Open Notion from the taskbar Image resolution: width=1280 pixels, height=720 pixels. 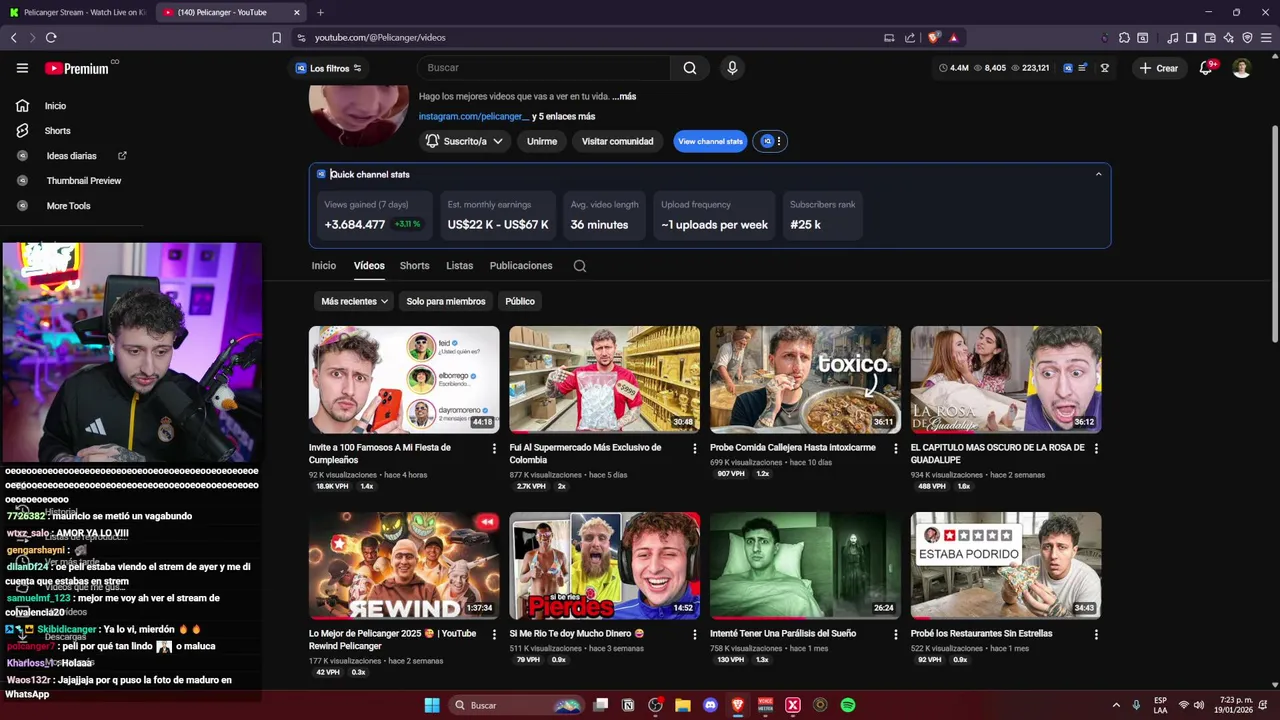(628, 705)
